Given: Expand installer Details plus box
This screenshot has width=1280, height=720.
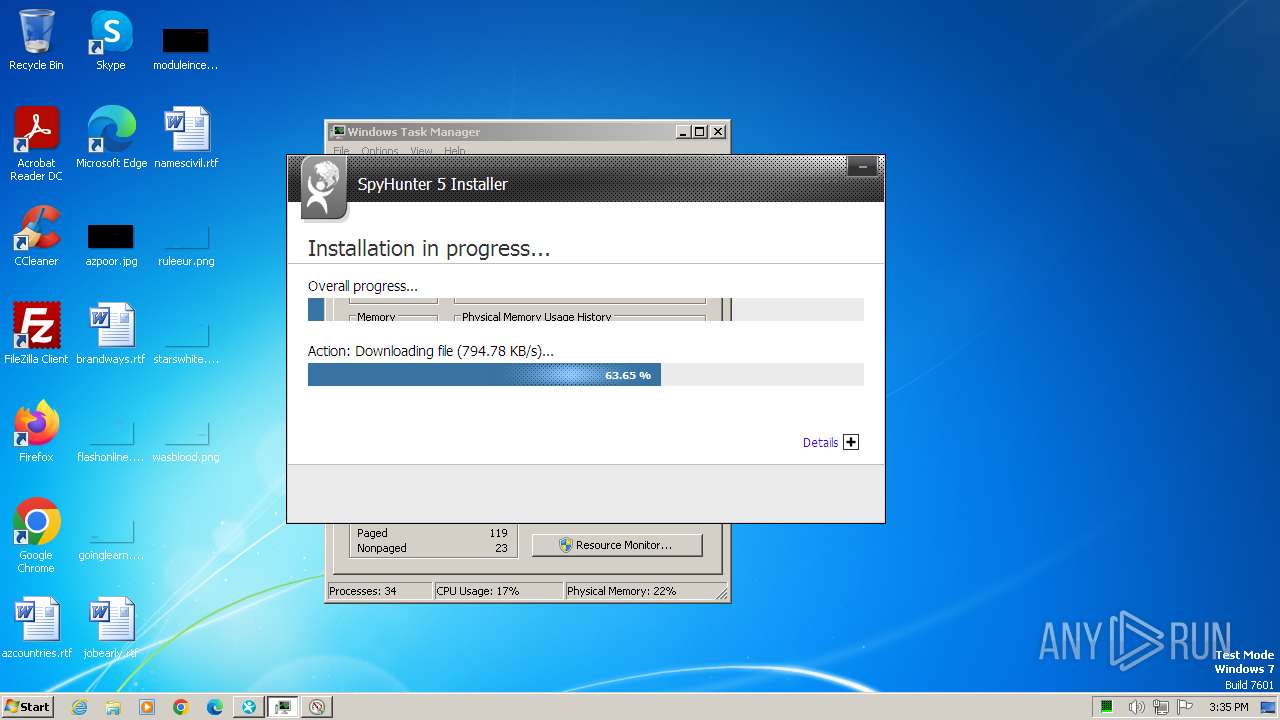Looking at the screenshot, I should click(851, 442).
